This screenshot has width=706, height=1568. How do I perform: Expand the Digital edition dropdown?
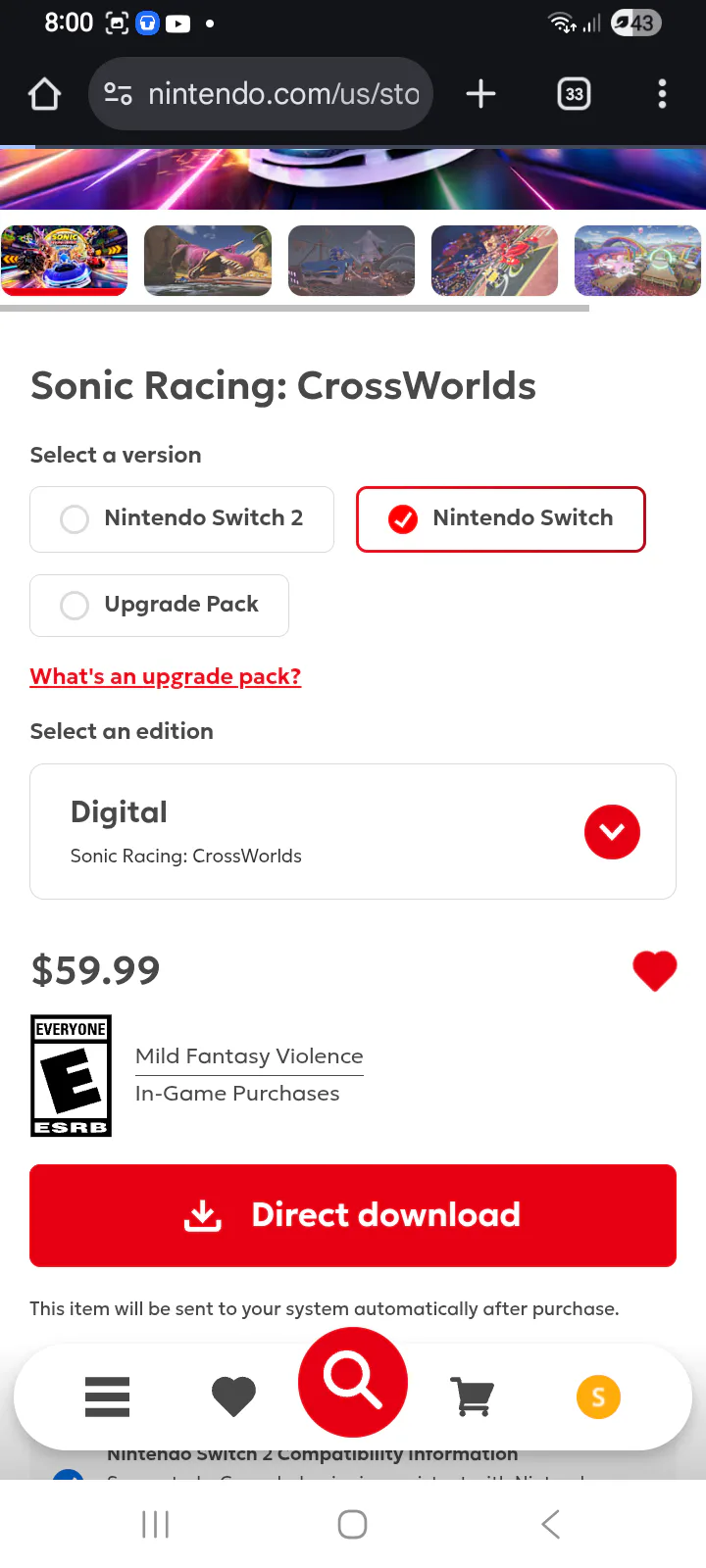pos(612,832)
